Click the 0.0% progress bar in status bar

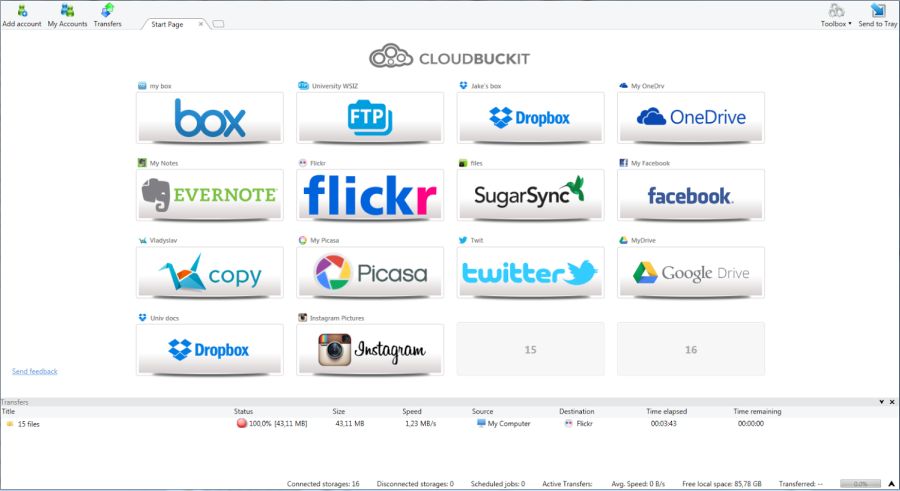(x=860, y=484)
